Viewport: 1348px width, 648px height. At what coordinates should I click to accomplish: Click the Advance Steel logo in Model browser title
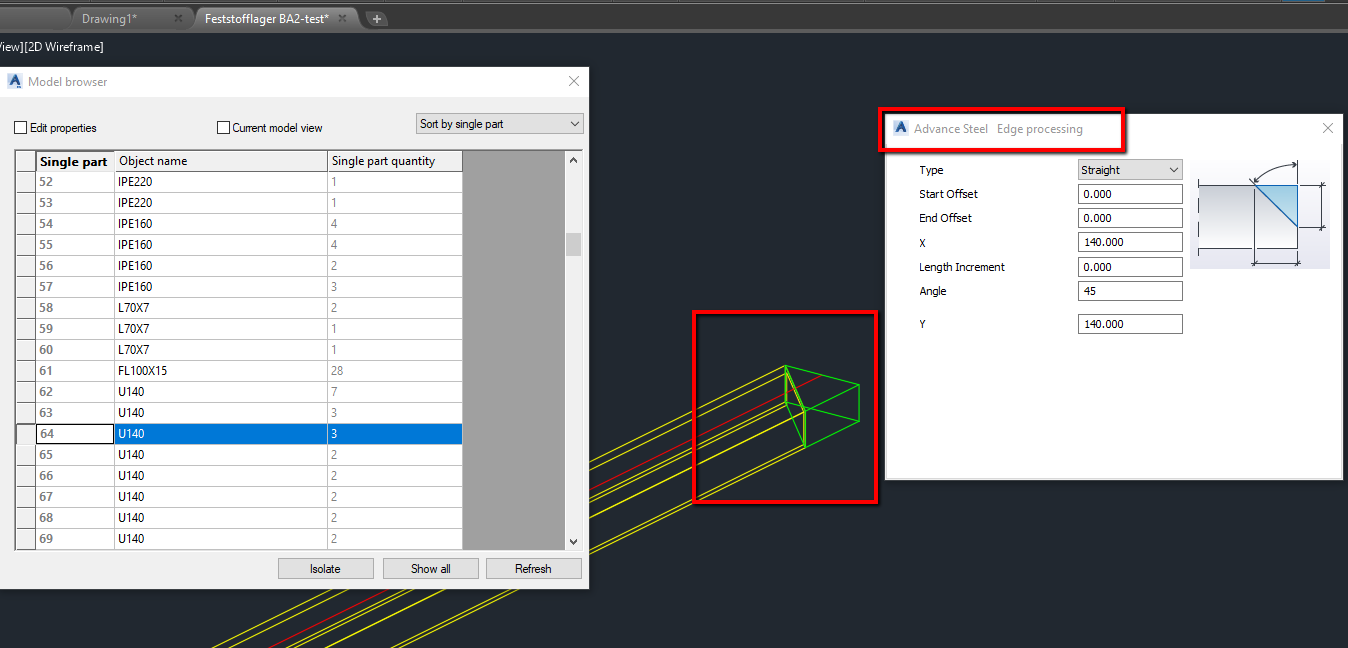point(14,81)
